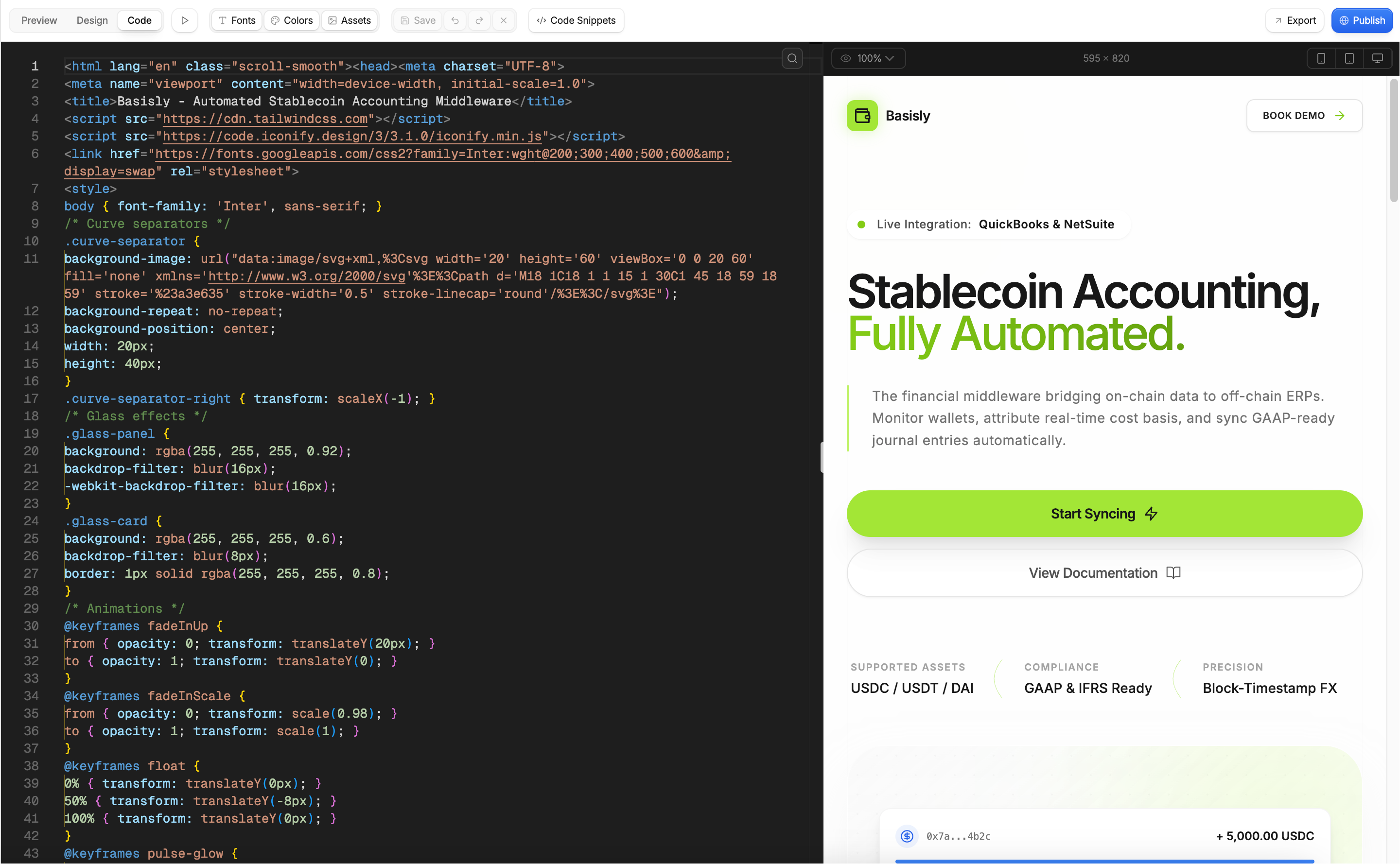Open the 100% zoom dropdown
Screen dimensions: 1400x864
click(x=868, y=58)
